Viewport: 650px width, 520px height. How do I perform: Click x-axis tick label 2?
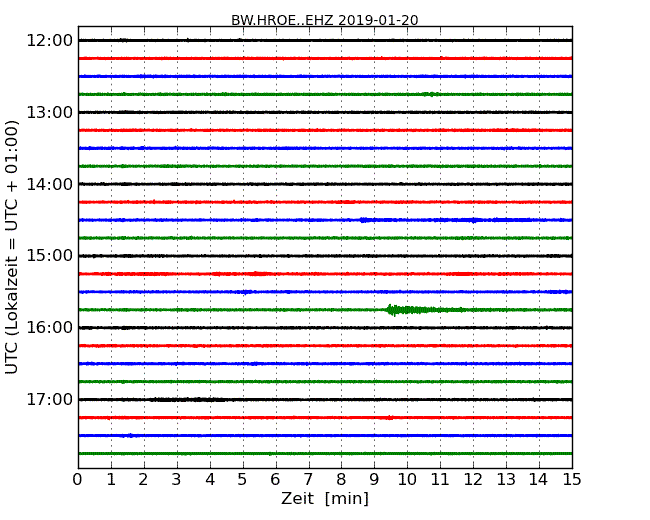(x=143, y=480)
